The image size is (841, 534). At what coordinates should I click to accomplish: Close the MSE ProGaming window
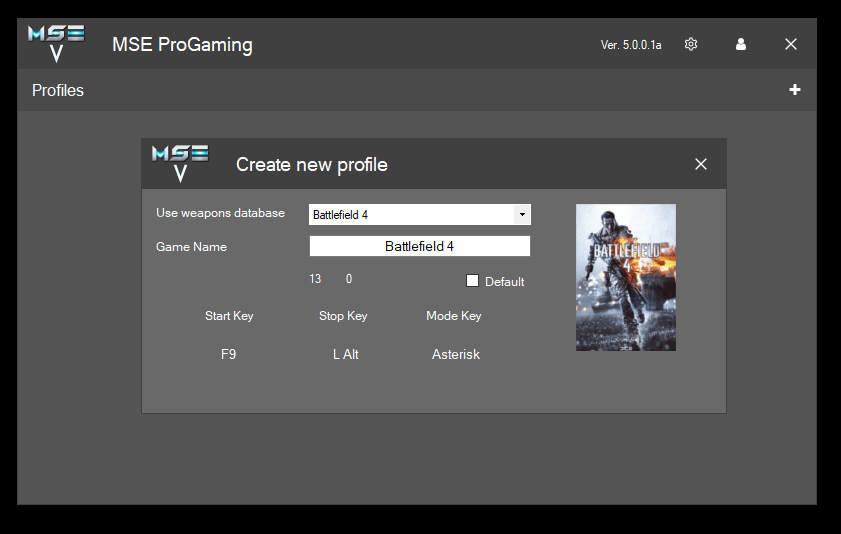[791, 44]
